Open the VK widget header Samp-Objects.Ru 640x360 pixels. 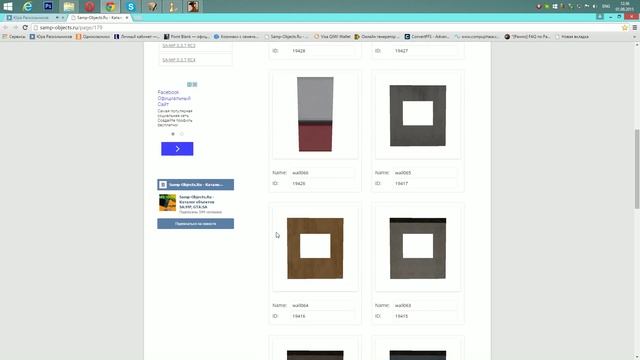[196, 184]
